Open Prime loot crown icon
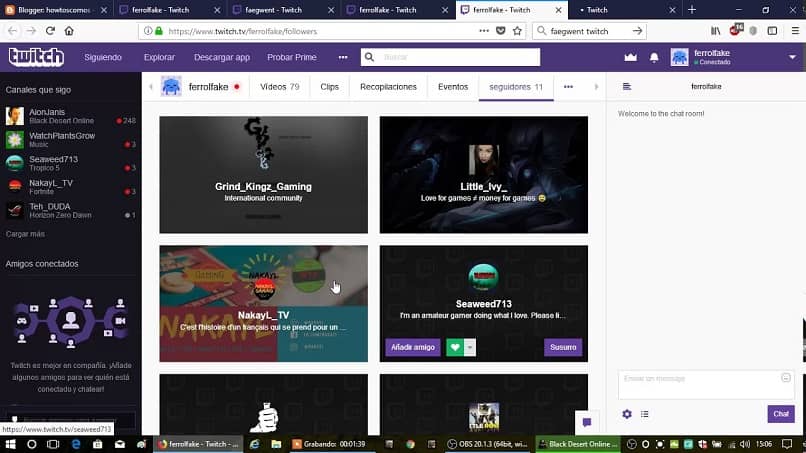The width and height of the screenshot is (806, 453). [631, 57]
